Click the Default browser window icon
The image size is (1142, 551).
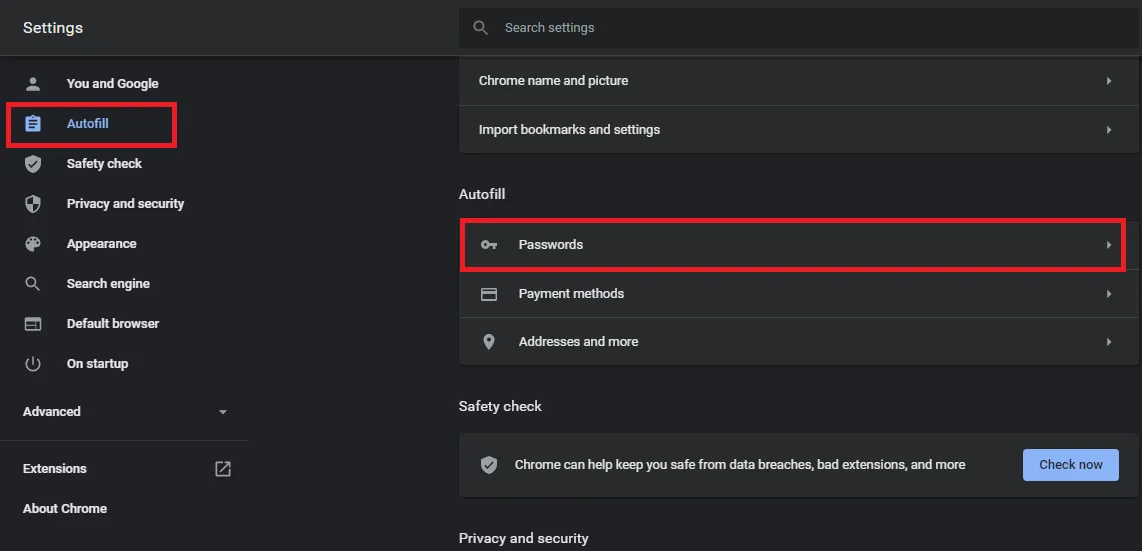coord(33,324)
